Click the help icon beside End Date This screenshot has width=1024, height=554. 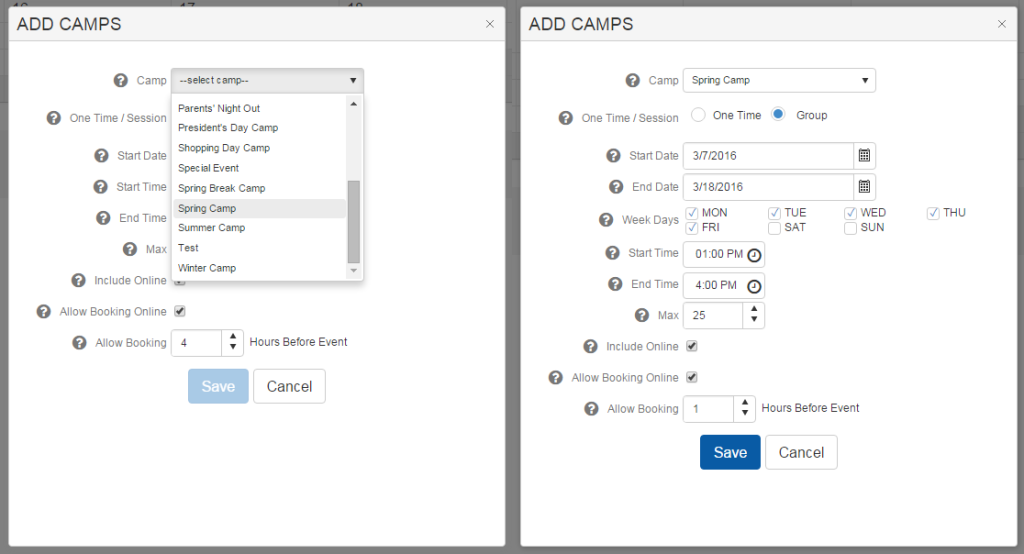613,187
